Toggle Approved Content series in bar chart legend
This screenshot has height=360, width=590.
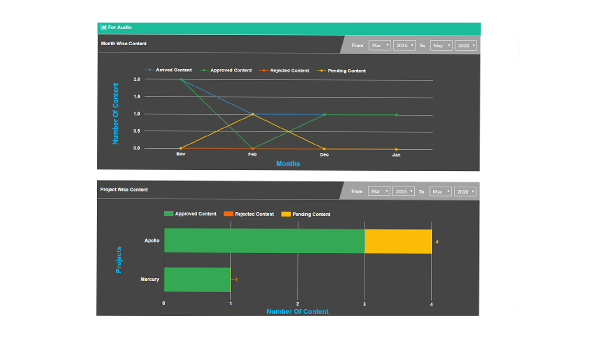tap(190, 214)
